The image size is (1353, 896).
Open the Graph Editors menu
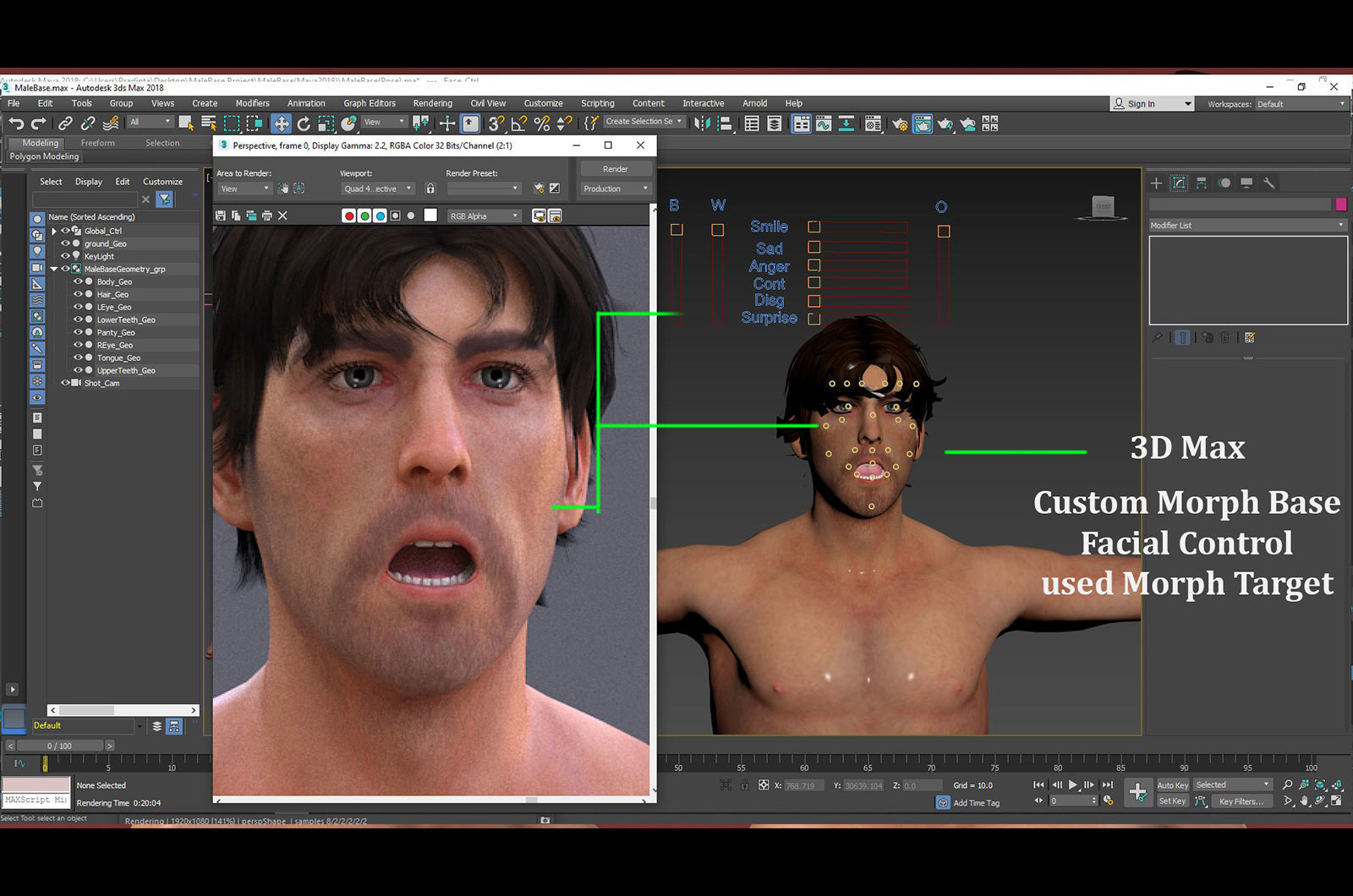point(370,103)
